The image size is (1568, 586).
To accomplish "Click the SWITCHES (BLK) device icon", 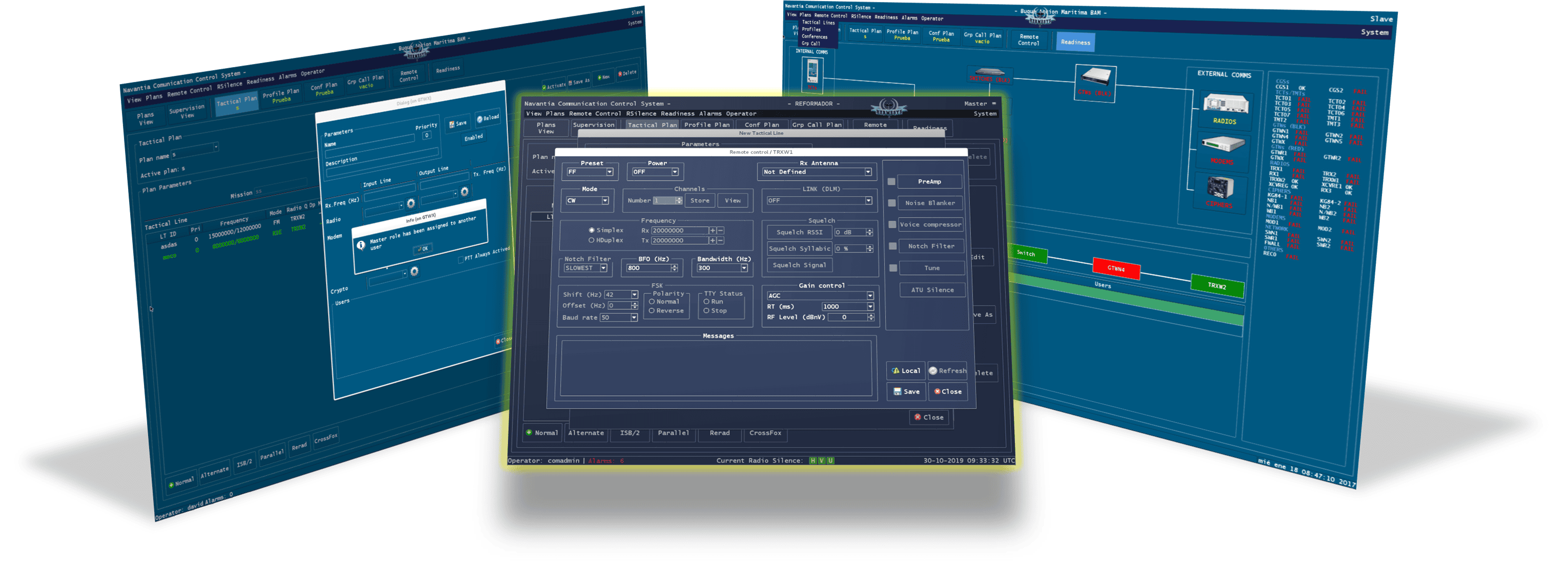I will coord(989,72).
